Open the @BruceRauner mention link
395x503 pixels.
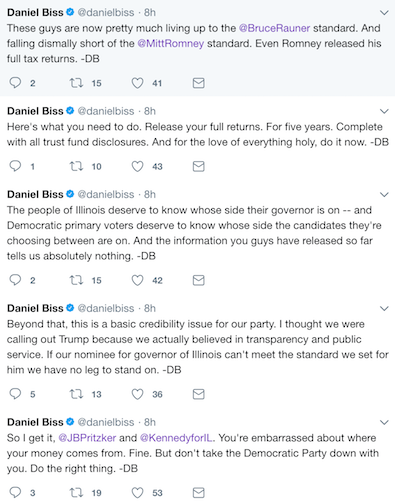(x=274, y=28)
